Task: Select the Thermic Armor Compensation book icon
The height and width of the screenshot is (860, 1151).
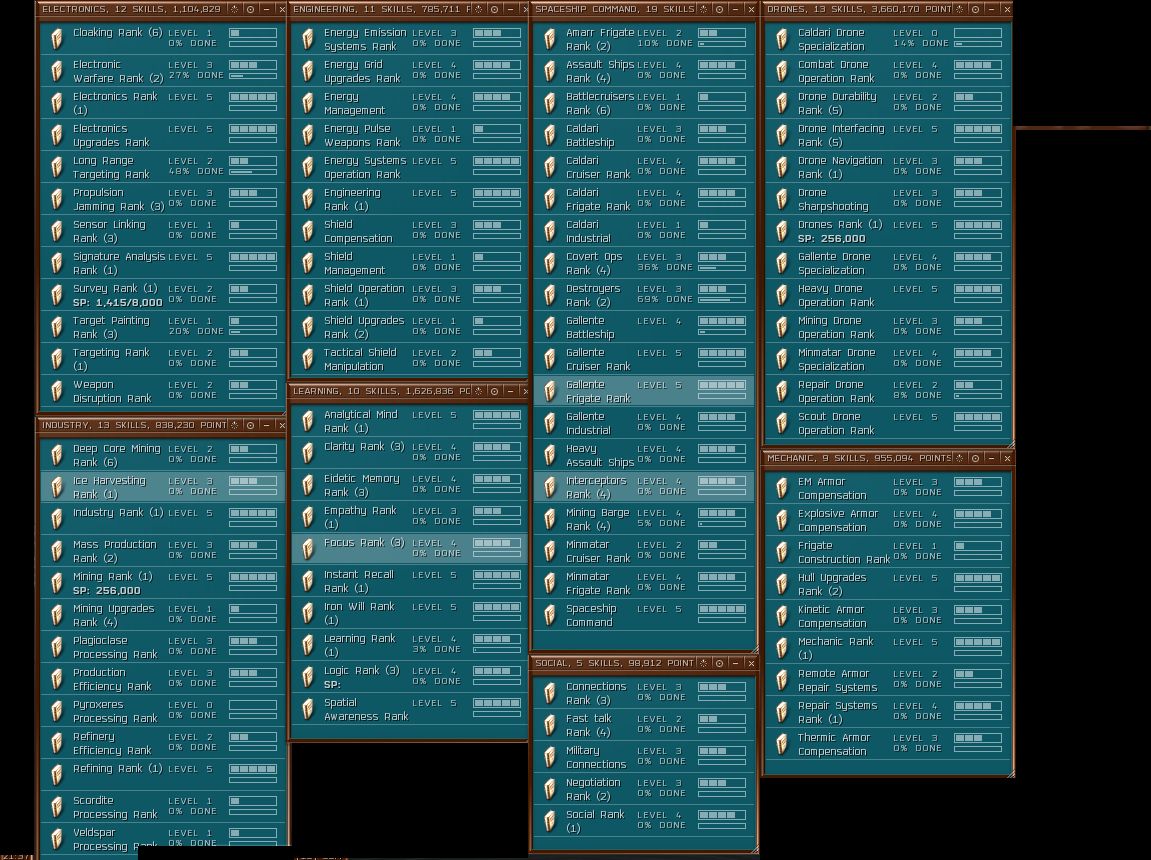Action: click(x=783, y=744)
